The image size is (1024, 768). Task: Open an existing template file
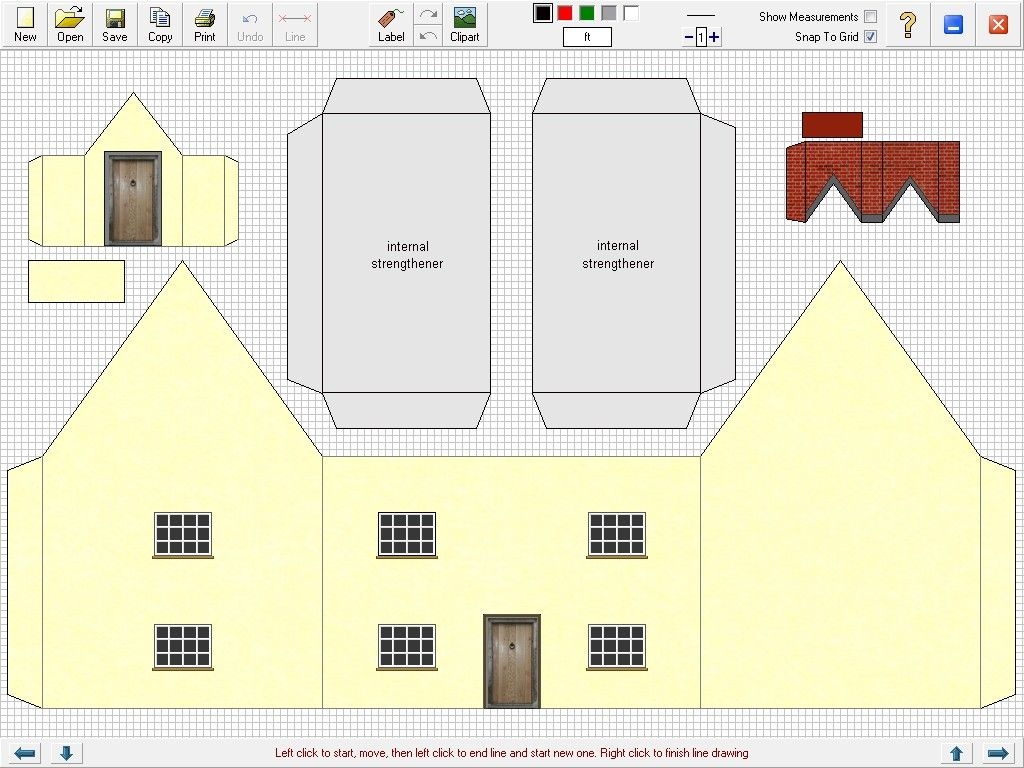click(x=69, y=22)
